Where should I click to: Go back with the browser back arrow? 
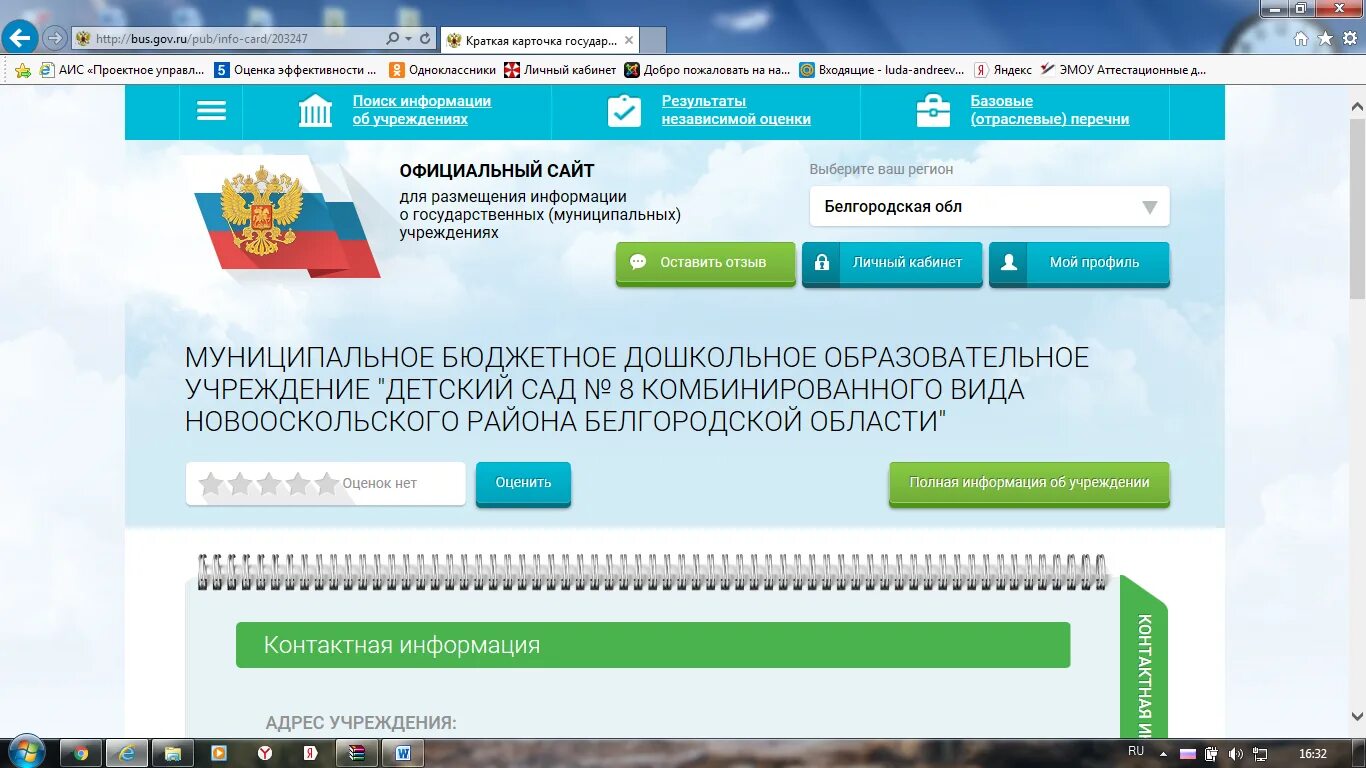pyautogui.click(x=21, y=39)
